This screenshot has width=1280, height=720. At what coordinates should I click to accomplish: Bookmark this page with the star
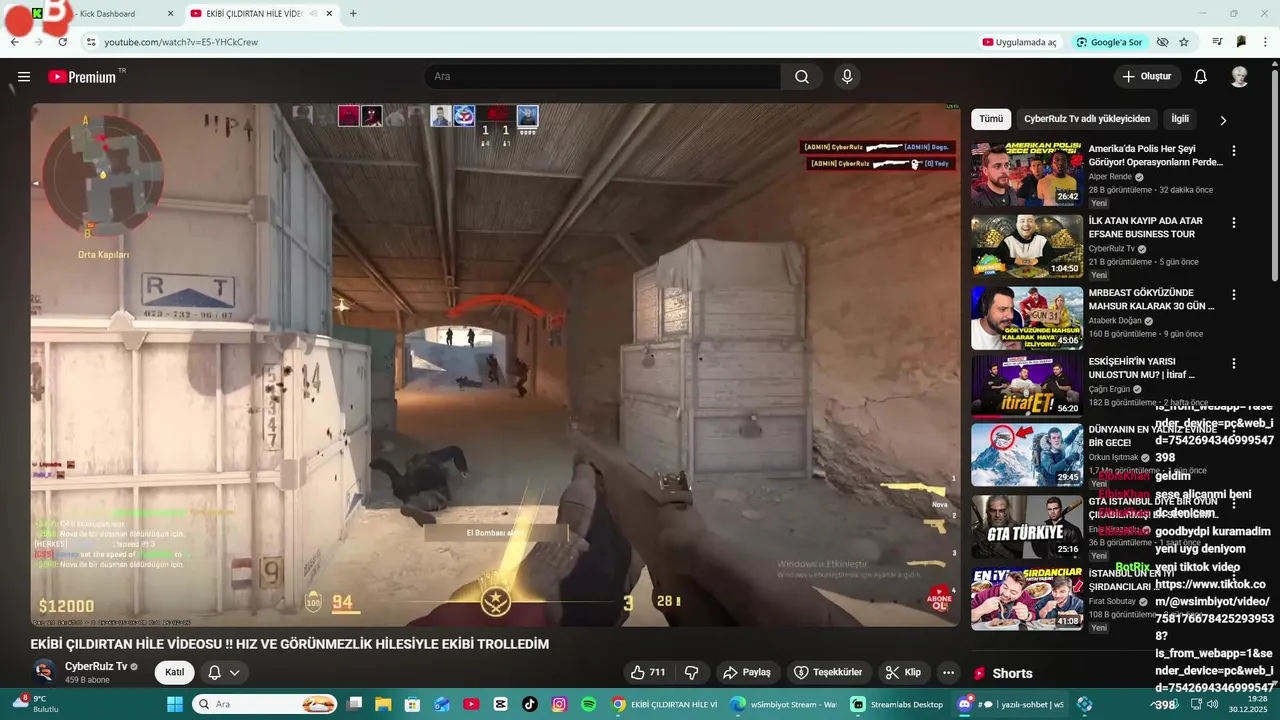pos(1184,42)
